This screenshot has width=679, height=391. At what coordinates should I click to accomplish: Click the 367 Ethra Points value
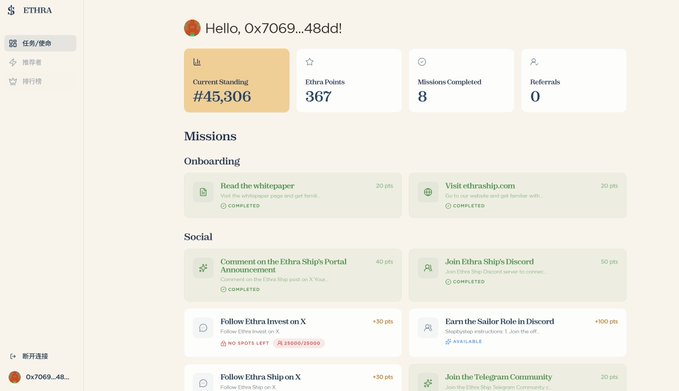(x=318, y=96)
